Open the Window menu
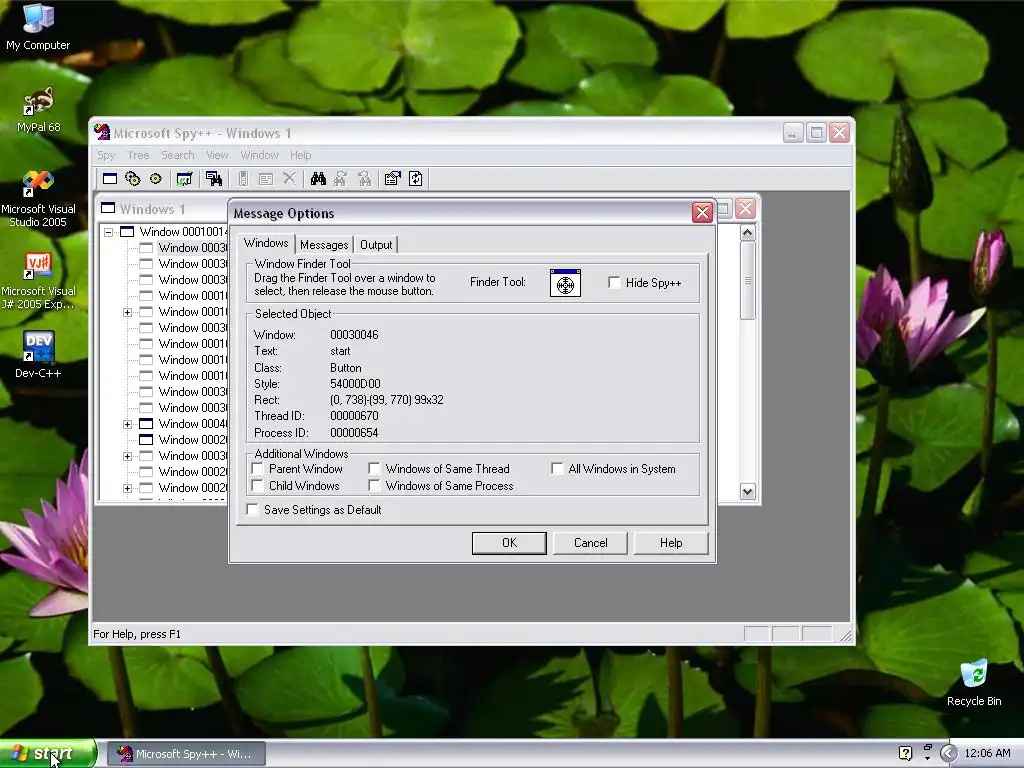This screenshot has height=768, width=1024. tap(259, 155)
